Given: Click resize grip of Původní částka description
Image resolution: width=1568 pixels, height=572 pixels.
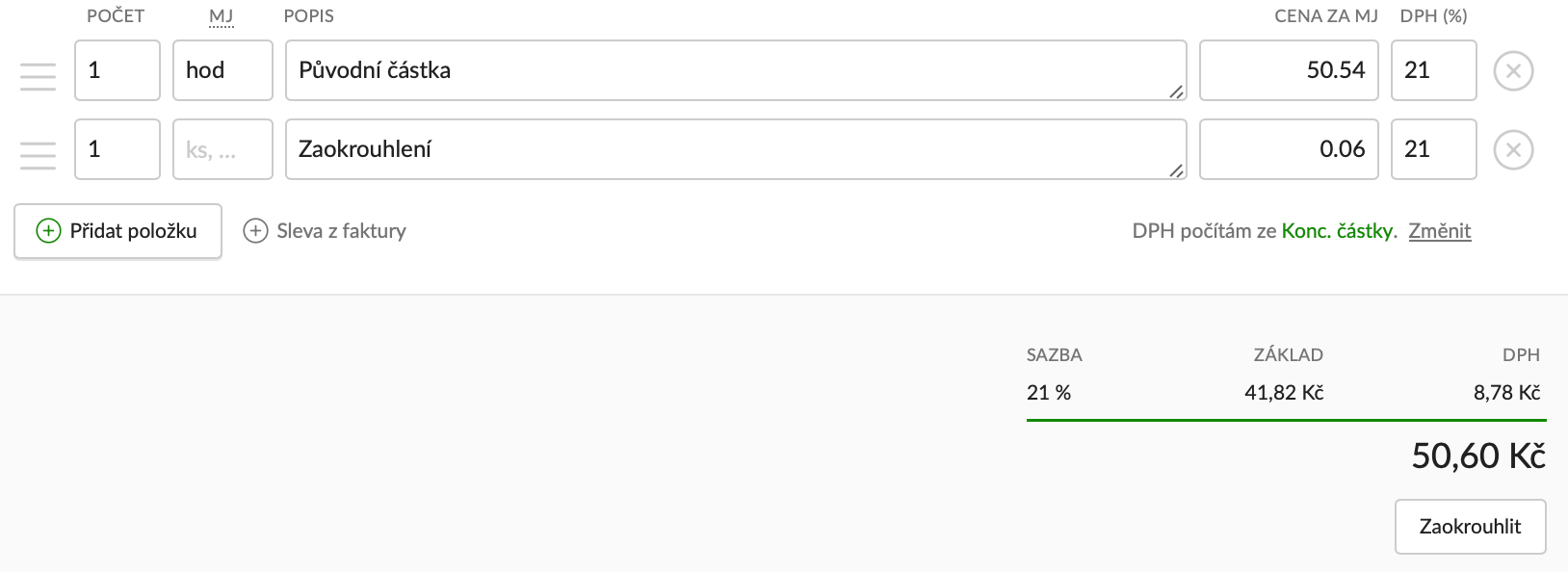Looking at the screenshot, I should tap(1176, 91).
